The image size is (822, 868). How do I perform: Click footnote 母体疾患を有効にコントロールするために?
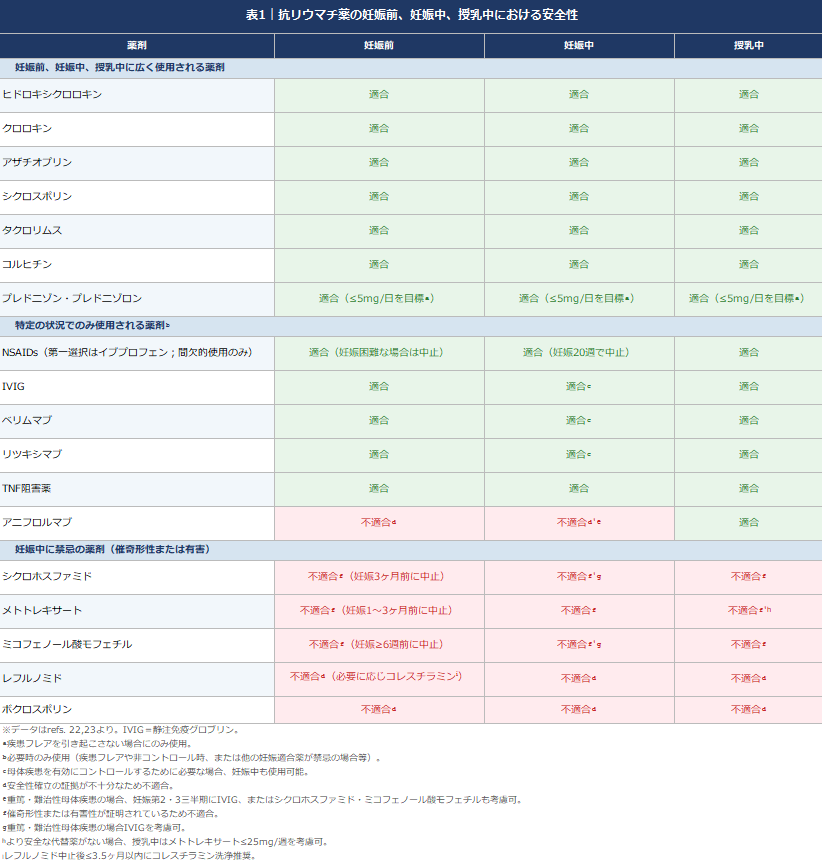pos(156,772)
